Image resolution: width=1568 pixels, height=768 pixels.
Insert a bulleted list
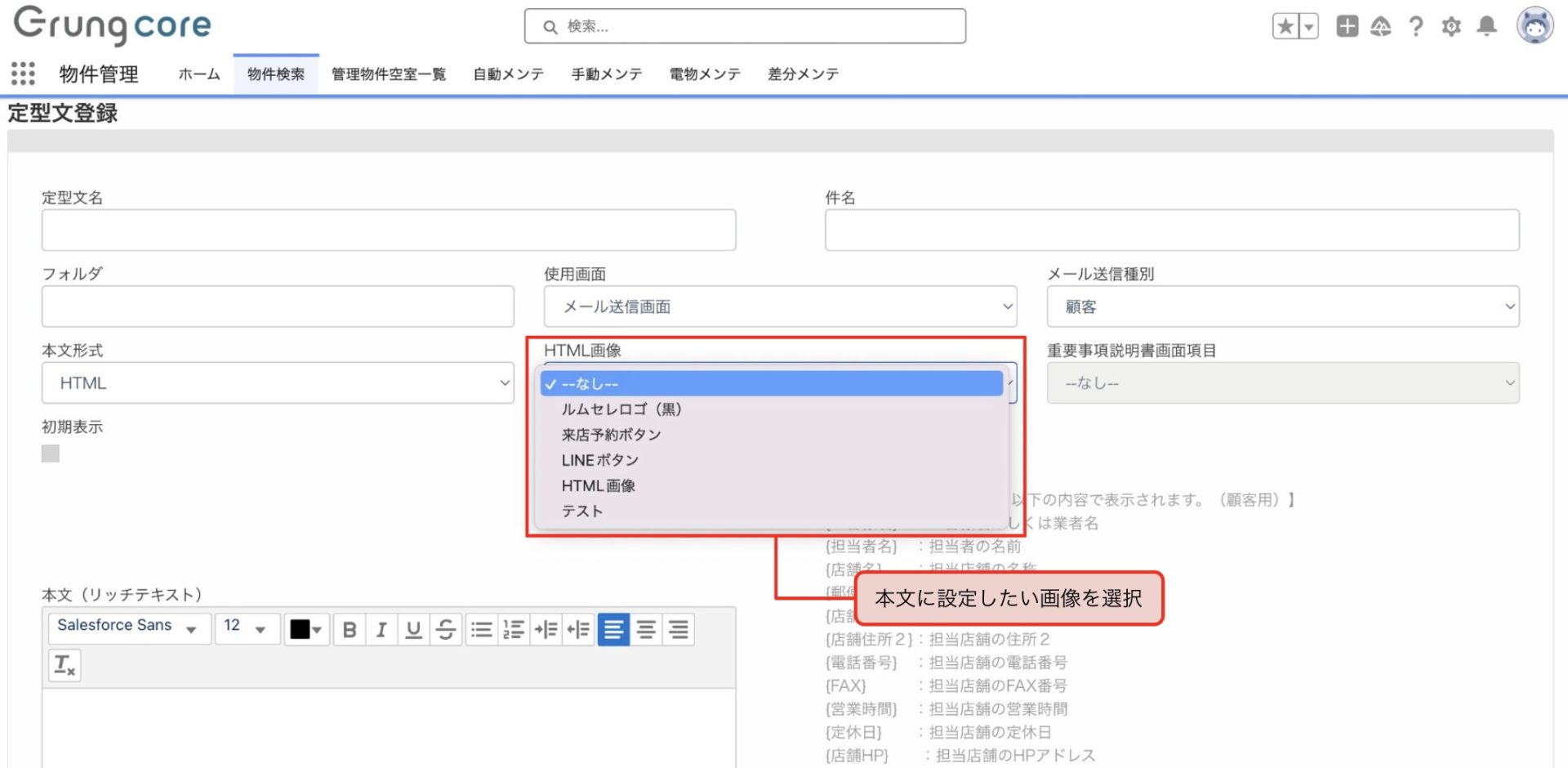coord(482,630)
